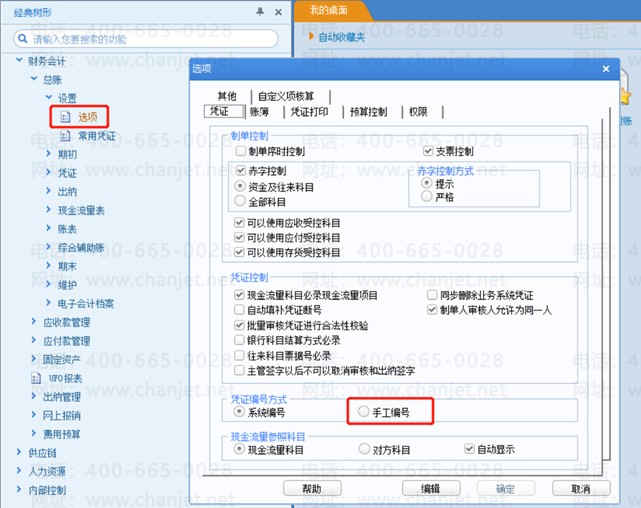Expand the 出纳 node
The height and width of the screenshot is (508, 641).
[x=49, y=191]
